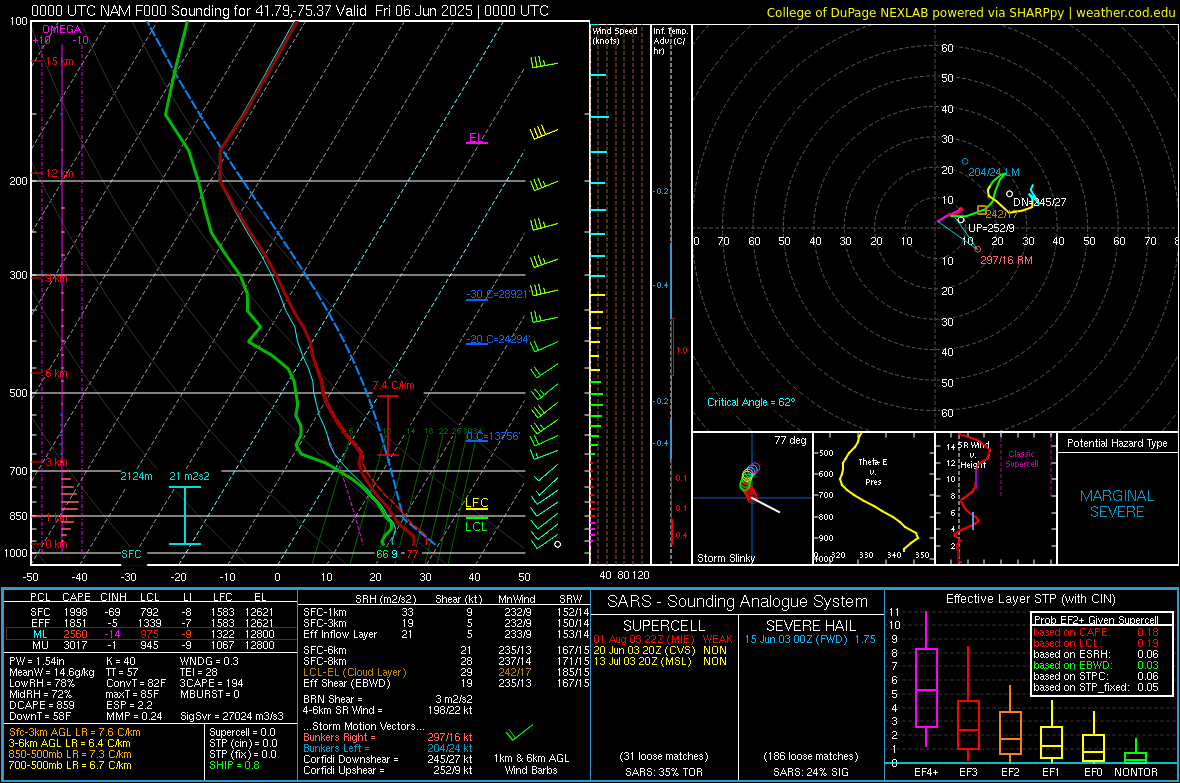Click the 15 km height marker

59,61
